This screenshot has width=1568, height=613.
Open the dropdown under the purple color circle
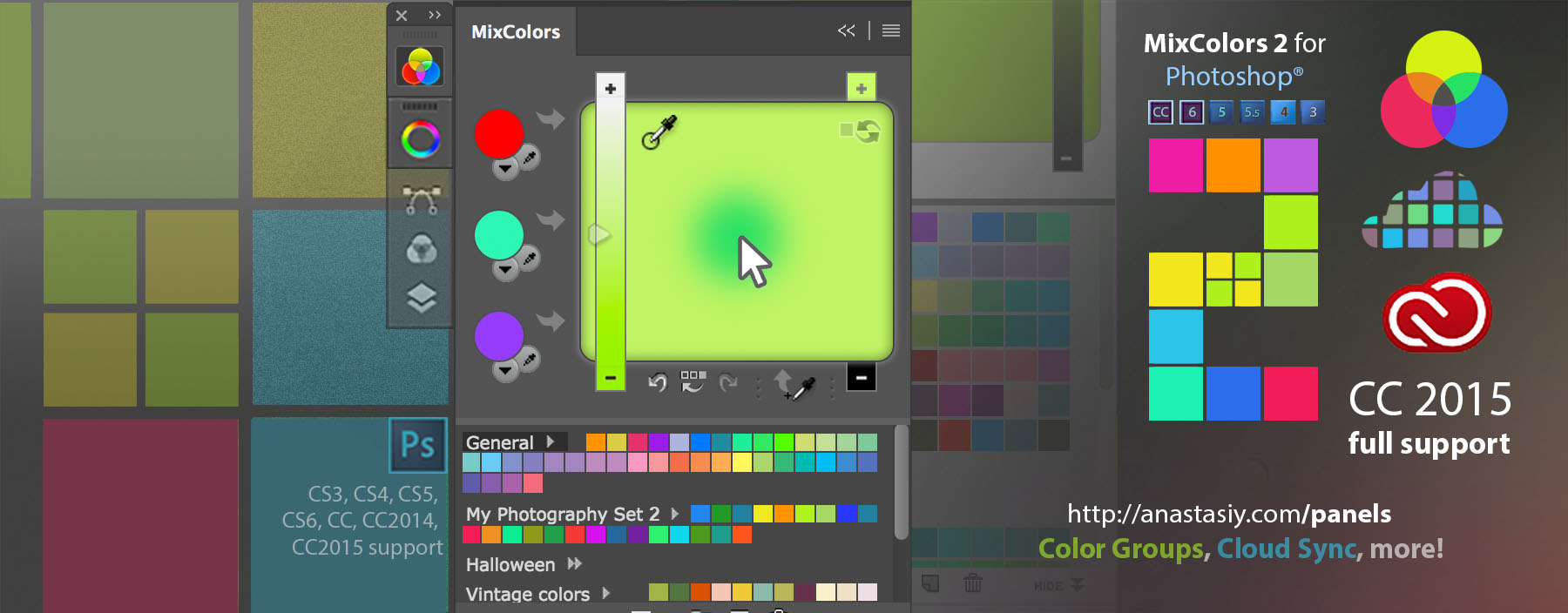505,371
